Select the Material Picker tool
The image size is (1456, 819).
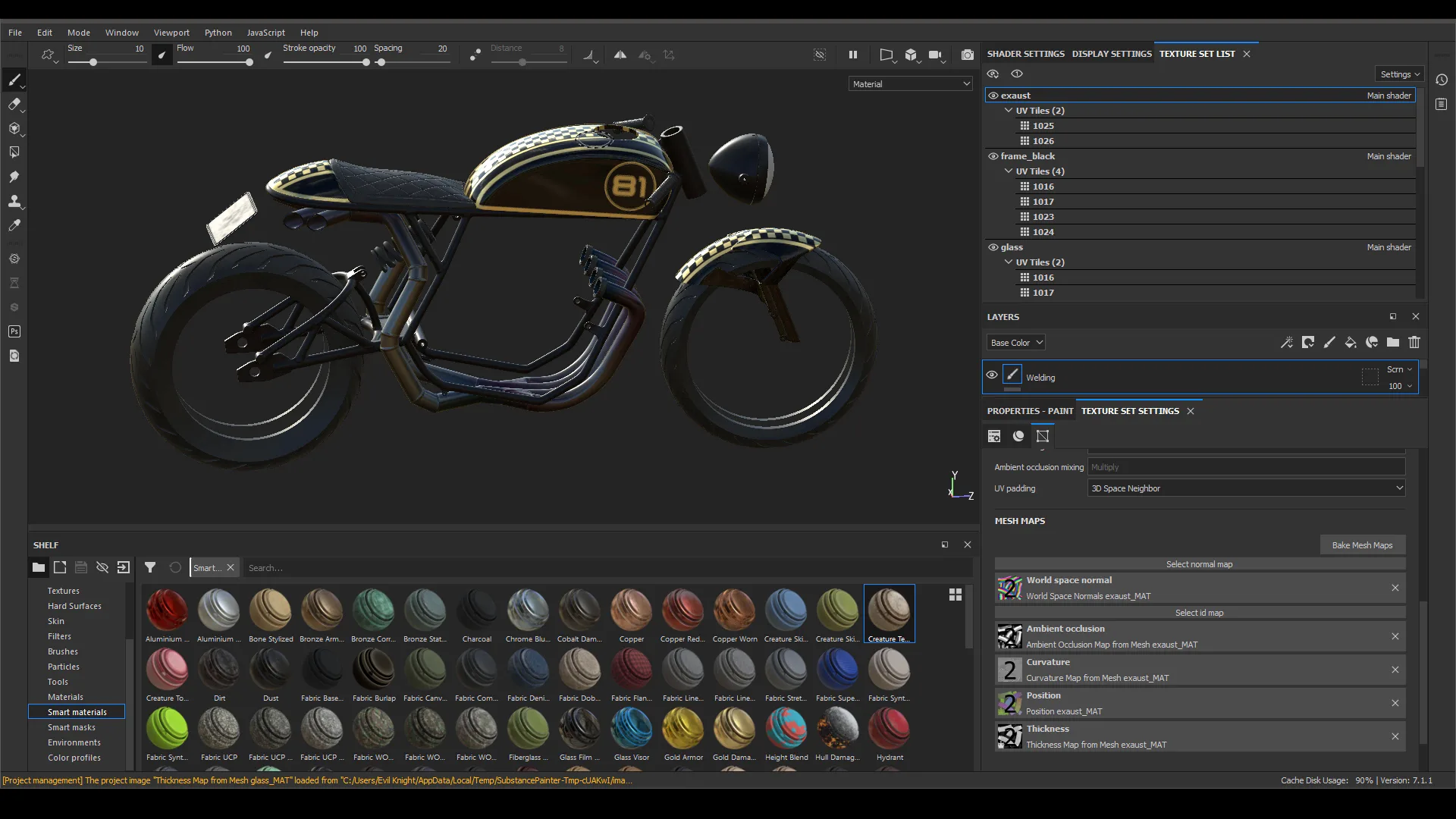[14, 225]
